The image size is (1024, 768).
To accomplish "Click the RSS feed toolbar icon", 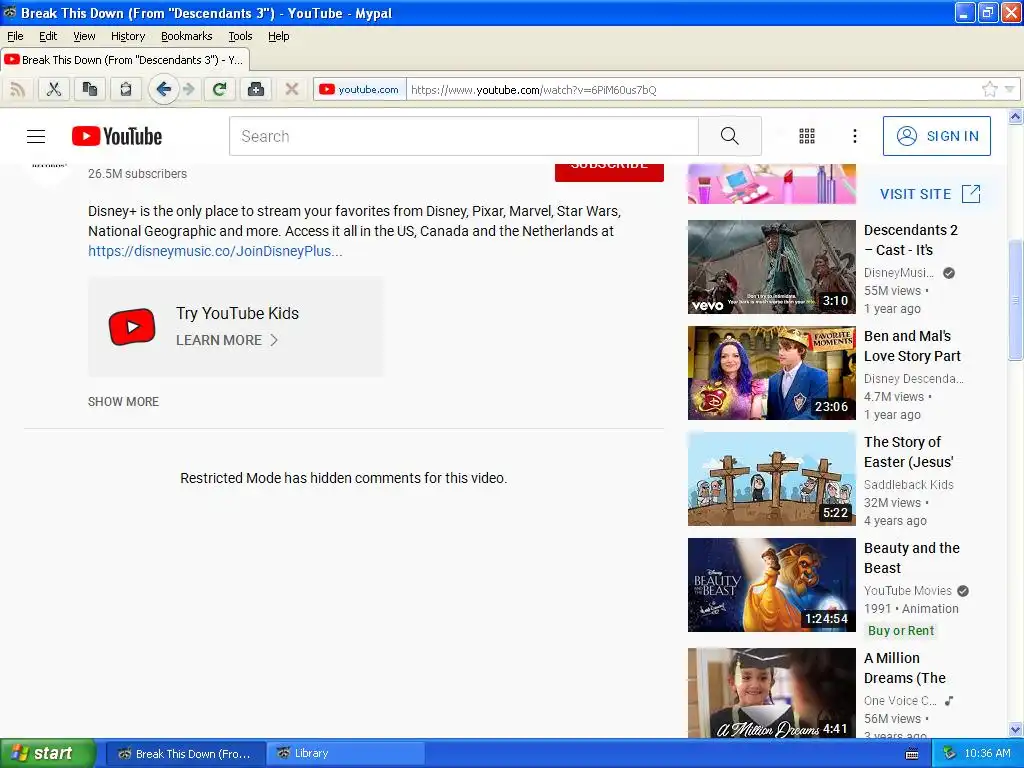I will (18, 89).
